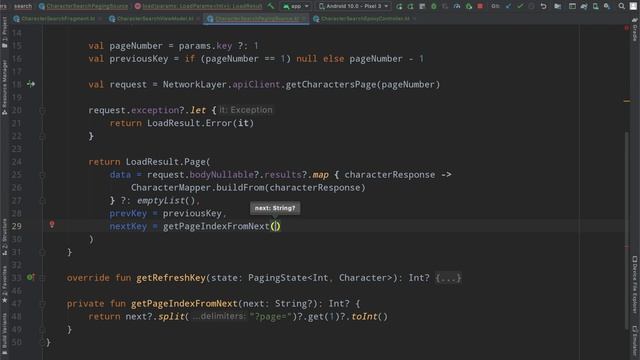Click line number 29 in the gutter
Viewport: 640px width, 360px height.
[x=16, y=226]
